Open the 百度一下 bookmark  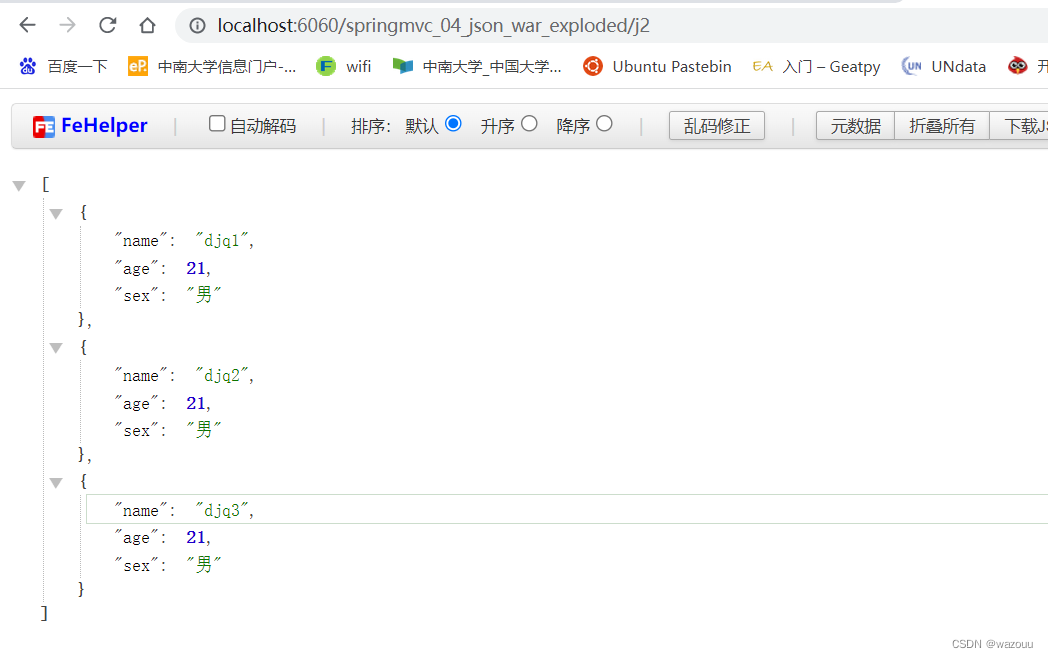click(x=63, y=66)
